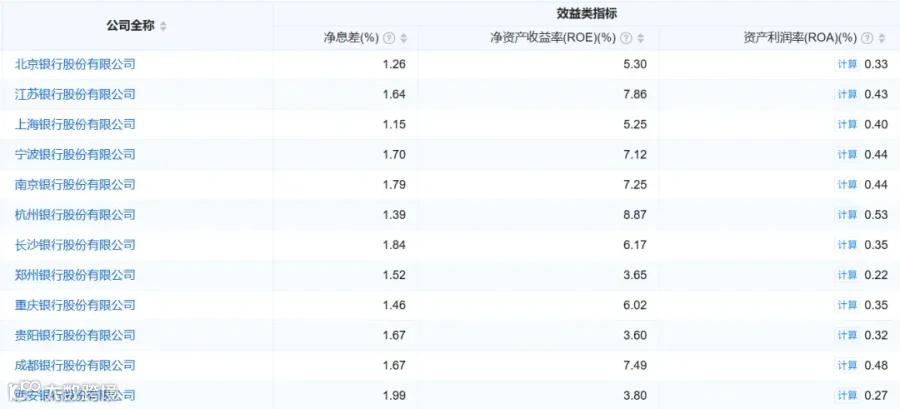Click 计算 button in the 0.27 ROA row
Image resolution: width=900 pixels, height=409 pixels.
847,395
